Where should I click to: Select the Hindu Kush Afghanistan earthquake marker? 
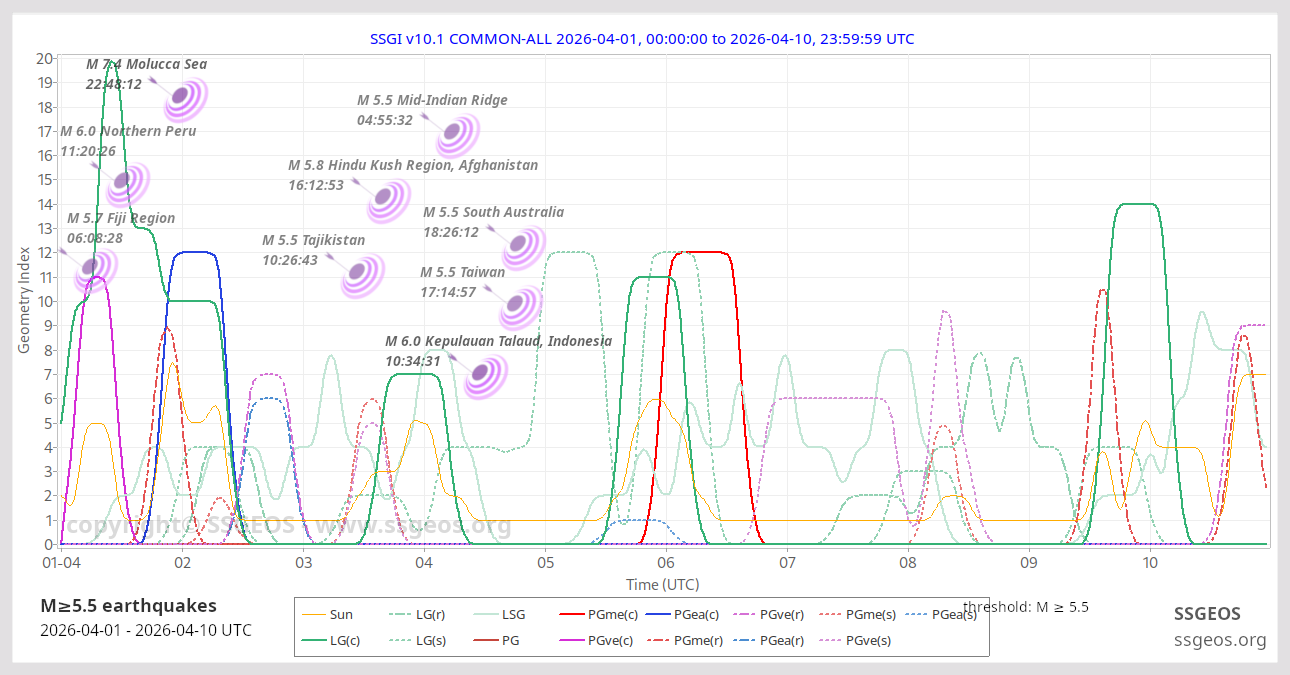coord(387,199)
